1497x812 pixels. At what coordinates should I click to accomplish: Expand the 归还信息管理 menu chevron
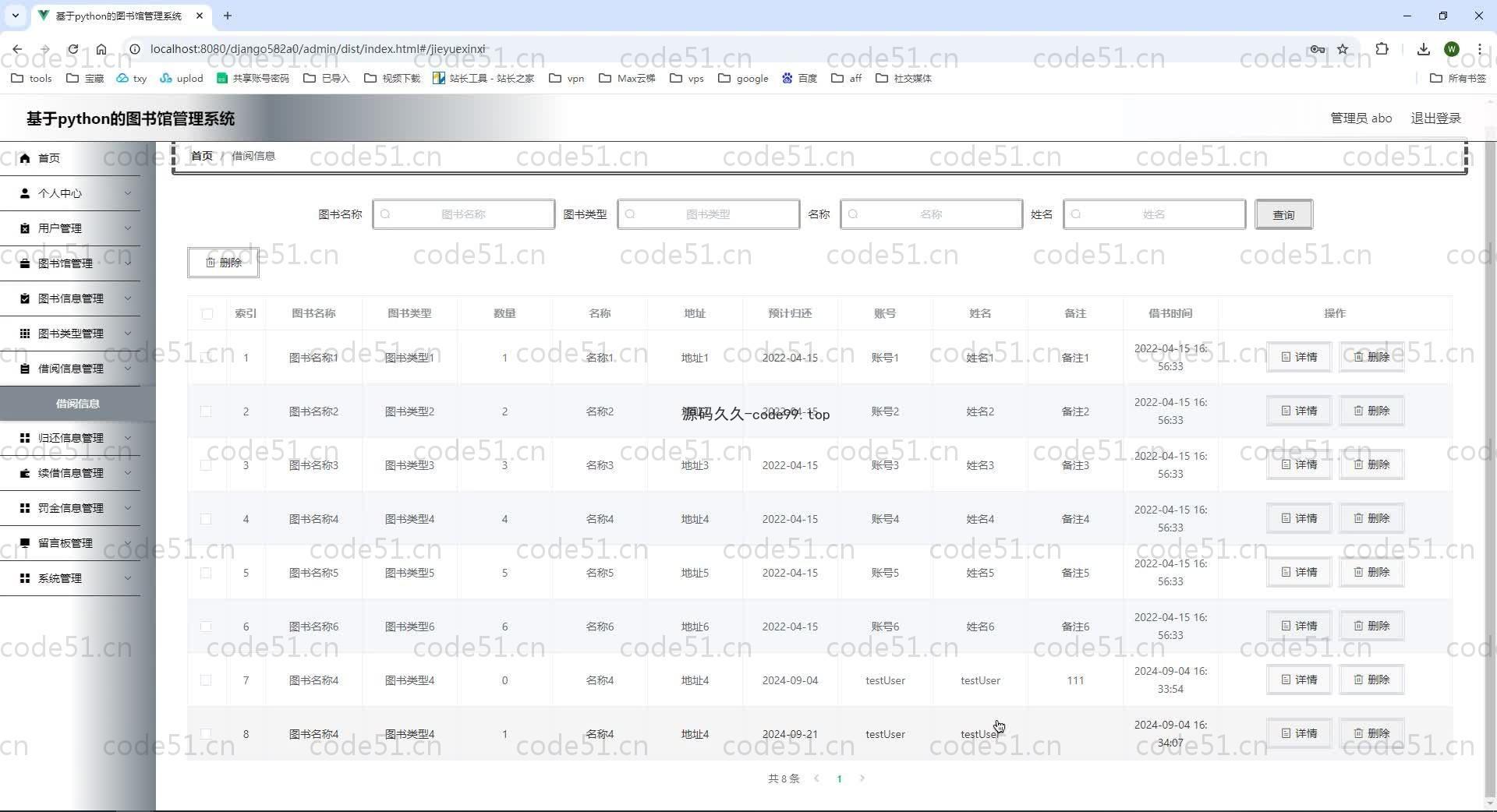coord(128,438)
